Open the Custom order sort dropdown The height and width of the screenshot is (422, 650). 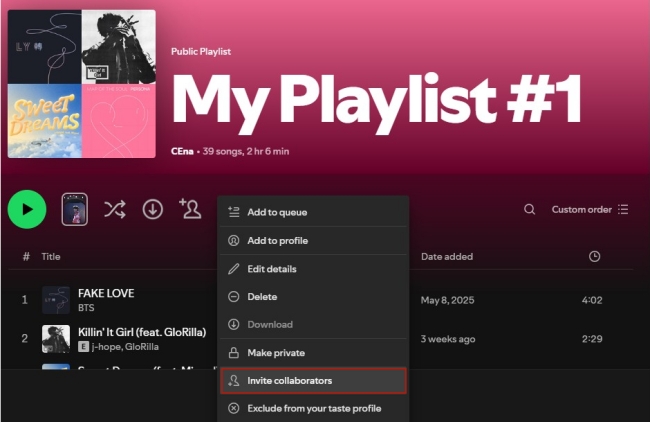pos(589,209)
